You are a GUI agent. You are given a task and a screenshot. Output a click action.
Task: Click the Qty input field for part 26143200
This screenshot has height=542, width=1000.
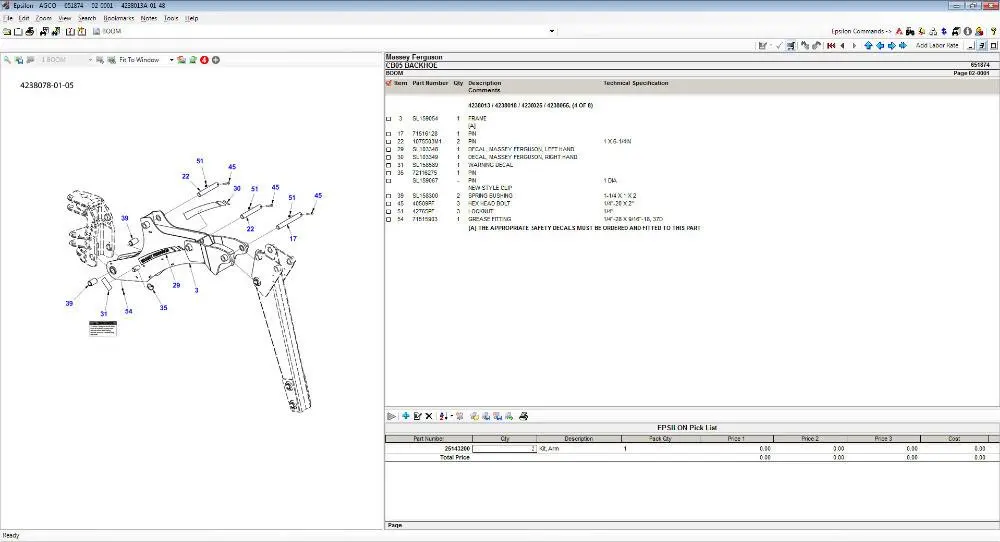coord(504,449)
